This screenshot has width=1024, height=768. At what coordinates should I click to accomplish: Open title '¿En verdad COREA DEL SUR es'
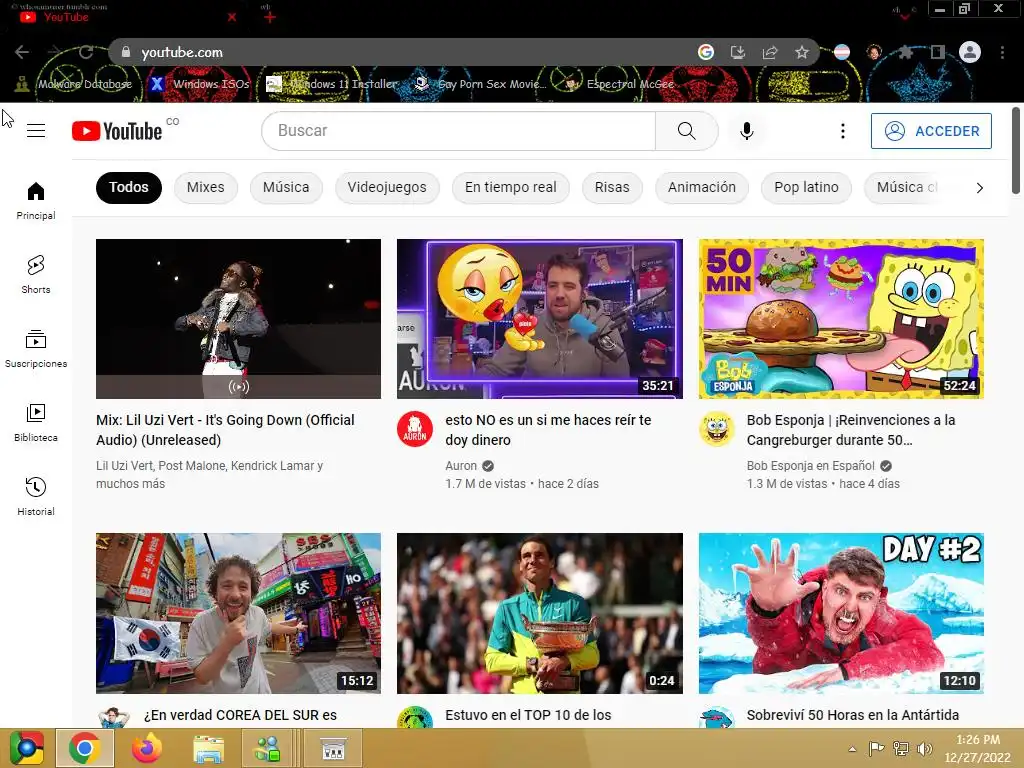click(x=240, y=715)
